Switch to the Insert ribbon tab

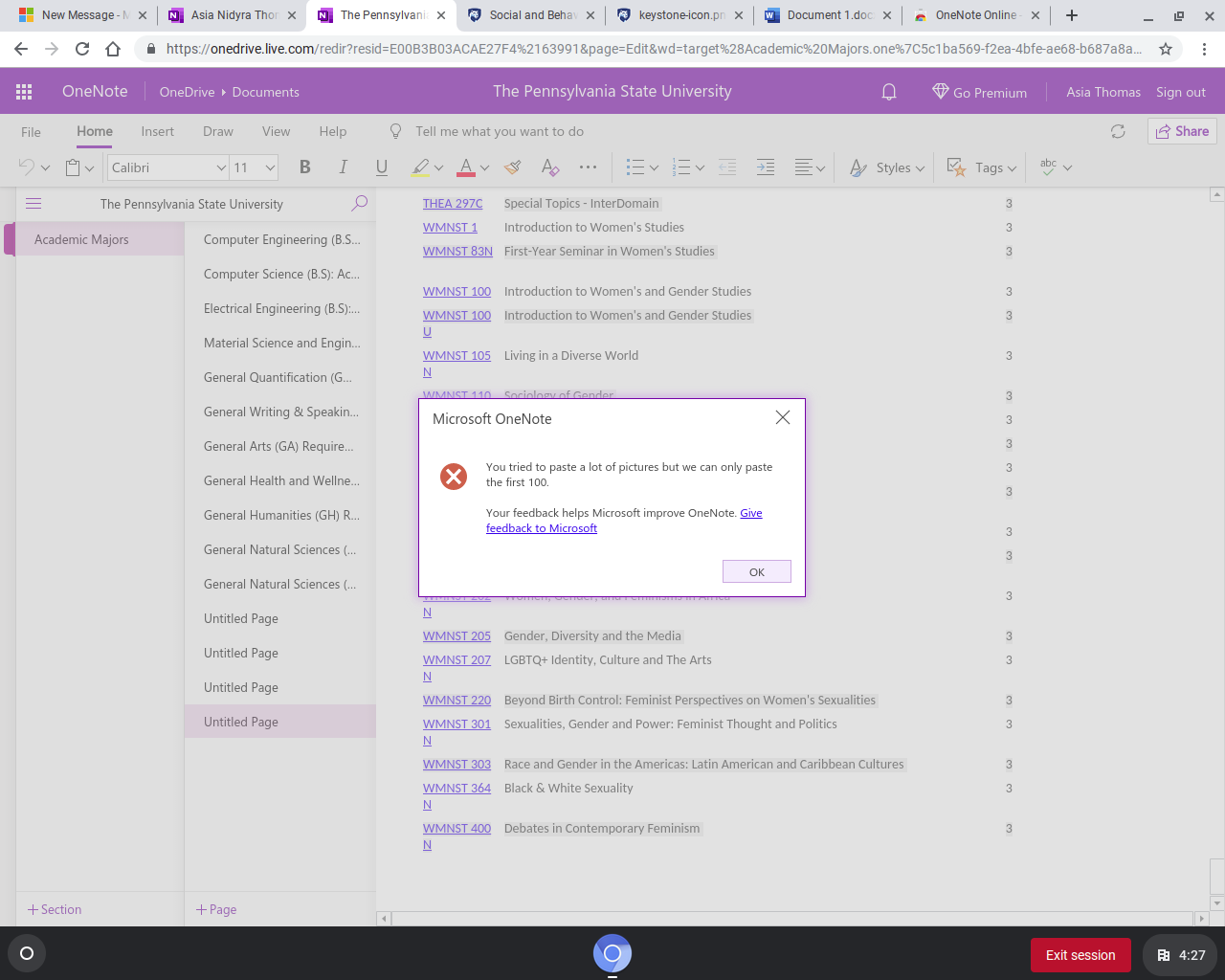tap(157, 131)
